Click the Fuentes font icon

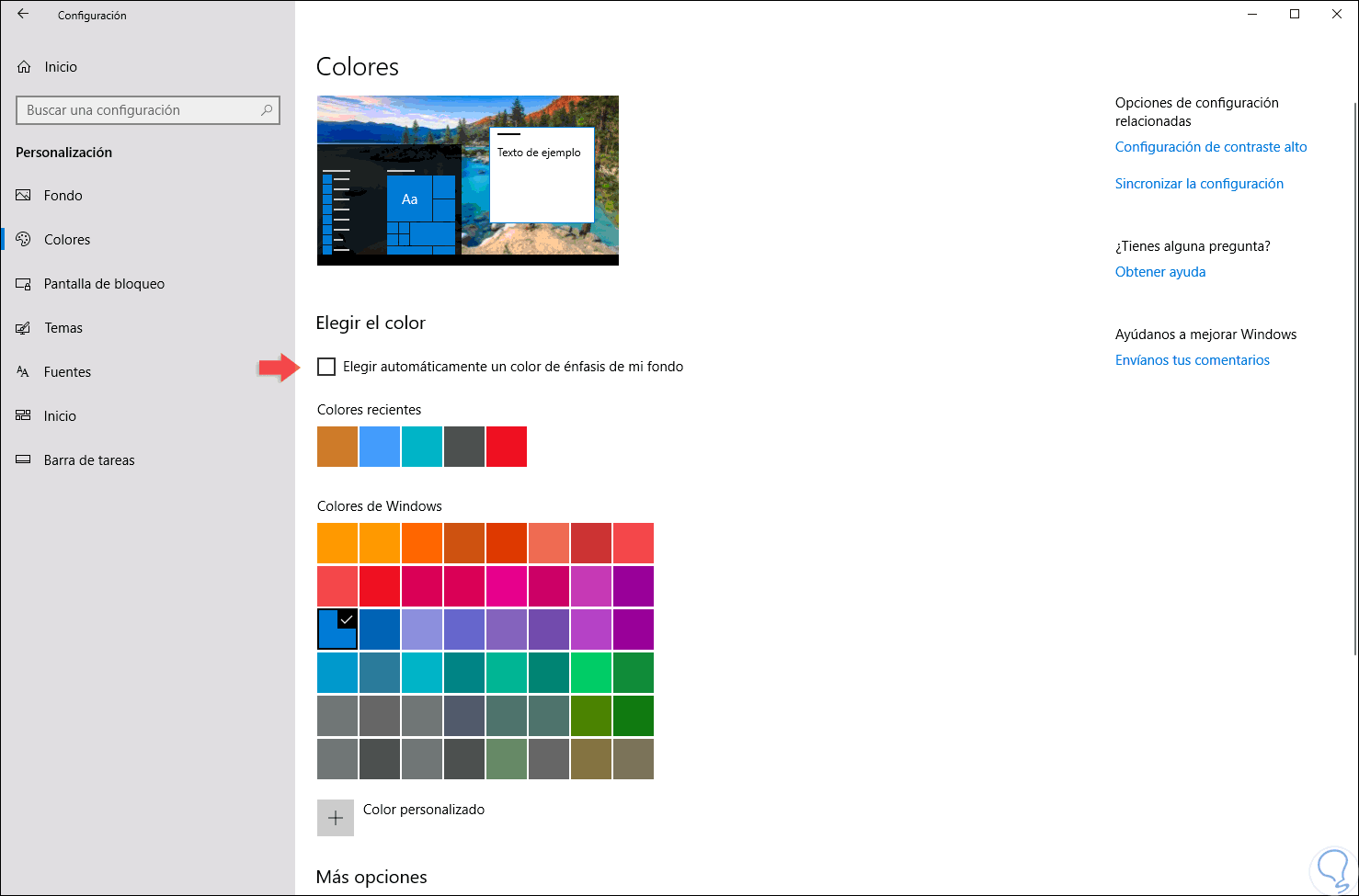(24, 372)
